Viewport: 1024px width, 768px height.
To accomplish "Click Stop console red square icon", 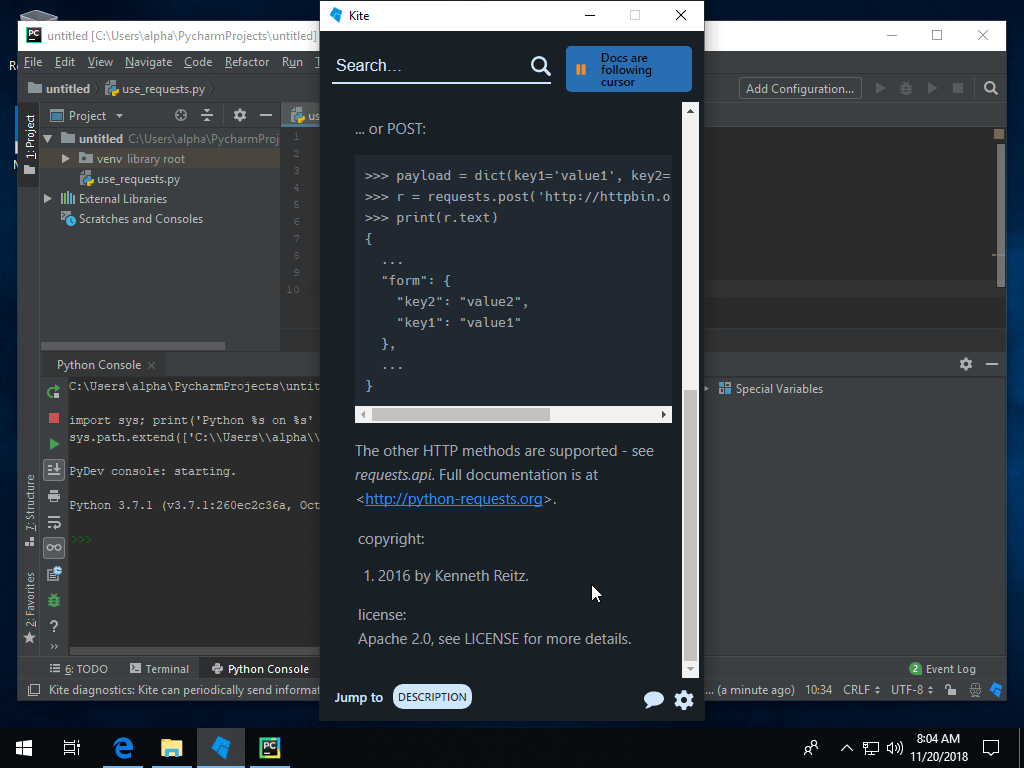I will (x=54, y=418).
